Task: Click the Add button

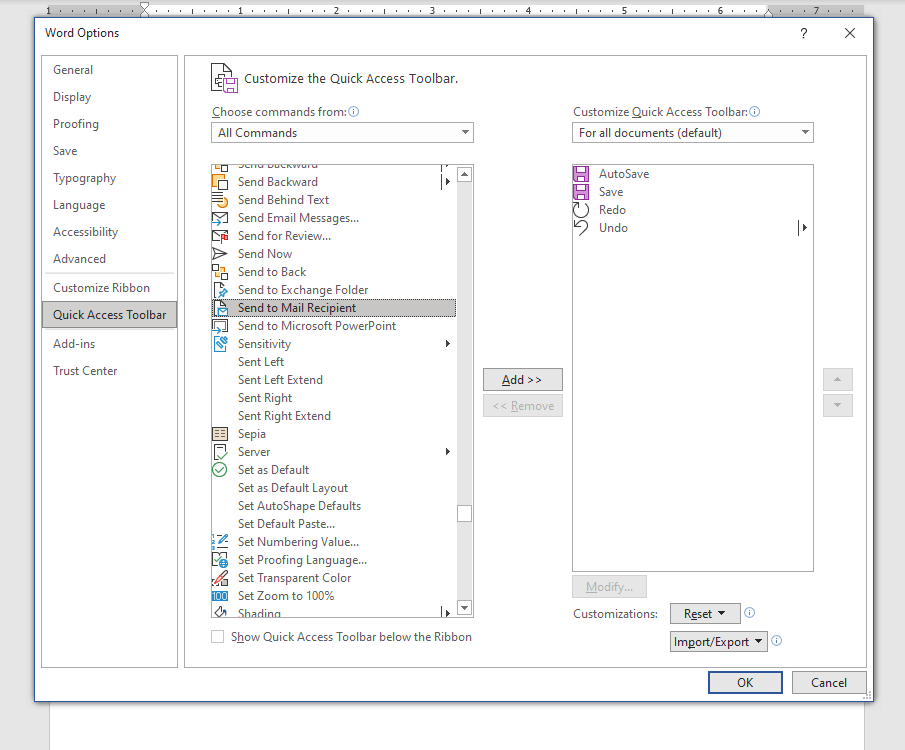Action: pyautogui.click(x=522, y=379)
